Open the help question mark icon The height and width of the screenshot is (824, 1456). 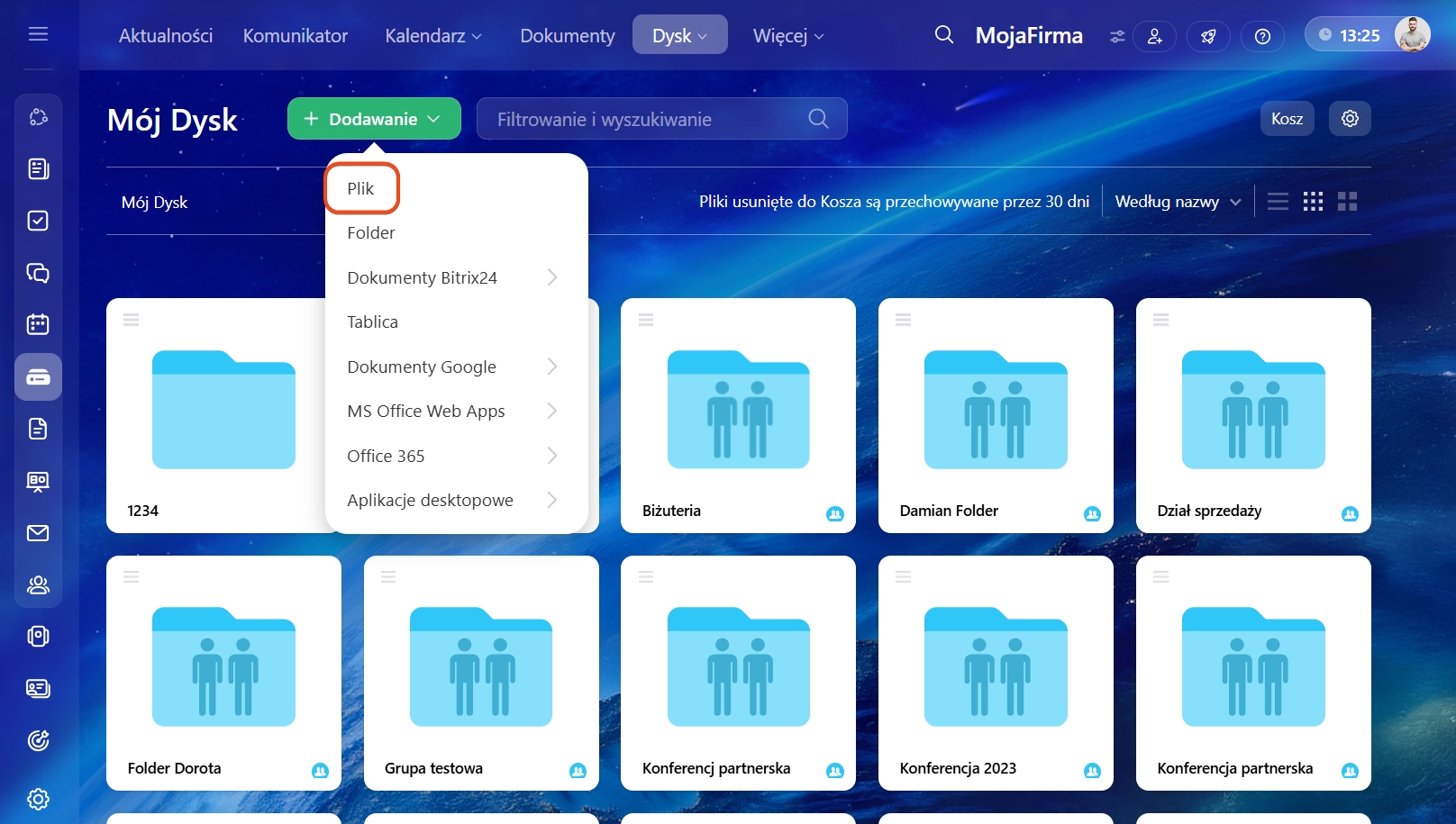click(1262, 36)
